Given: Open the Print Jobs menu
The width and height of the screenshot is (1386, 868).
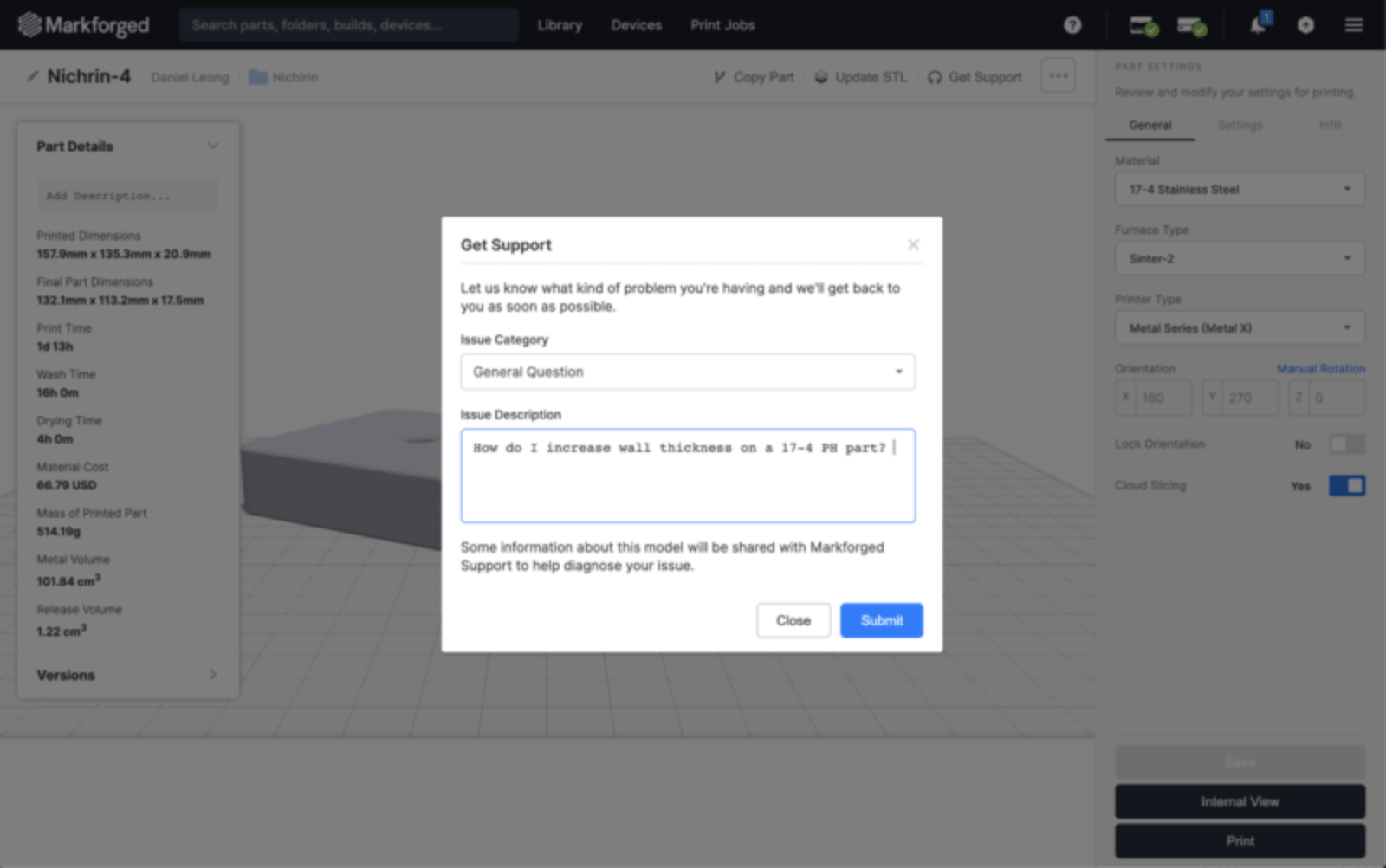Looking at the screenshot, I should 722,25.
